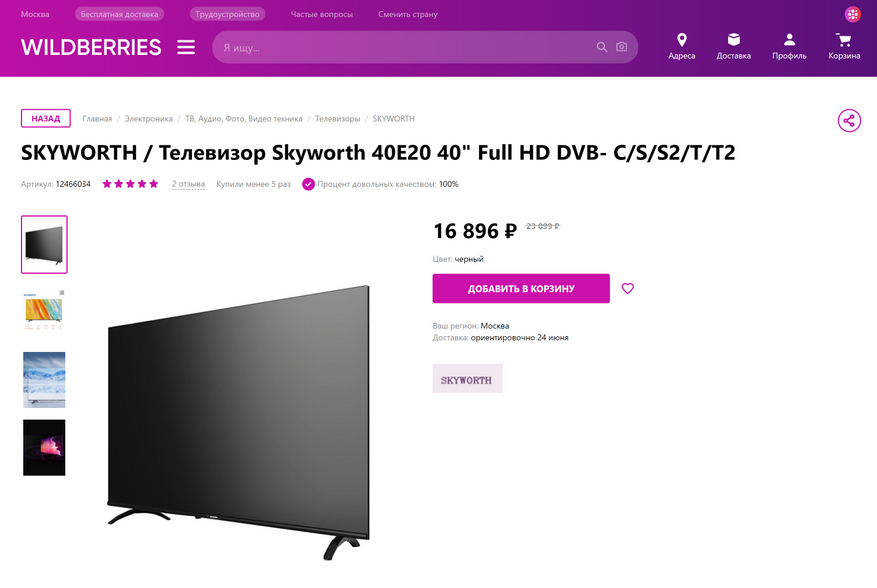Open the hamburger catalog menu

coord(186,47)
